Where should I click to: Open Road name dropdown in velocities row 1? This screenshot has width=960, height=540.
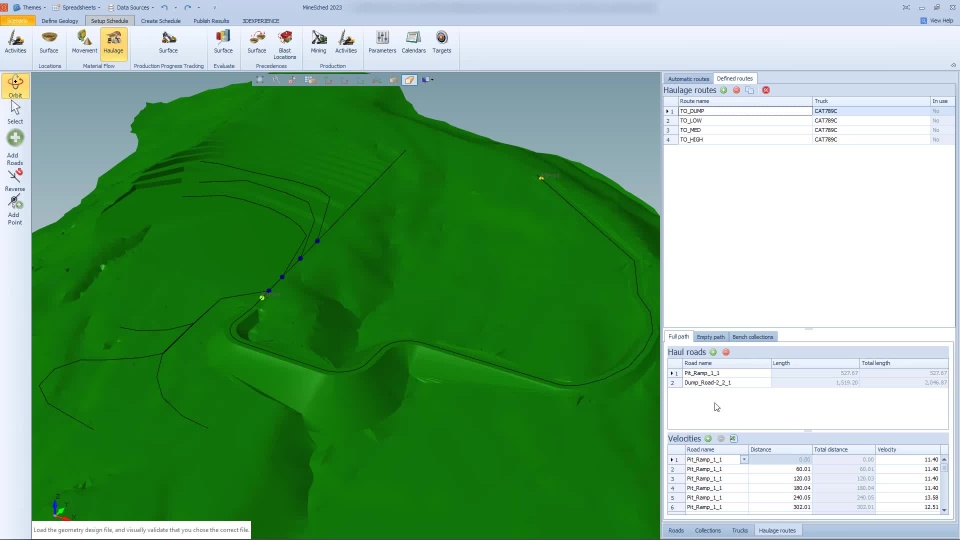[x=744, y=459]
